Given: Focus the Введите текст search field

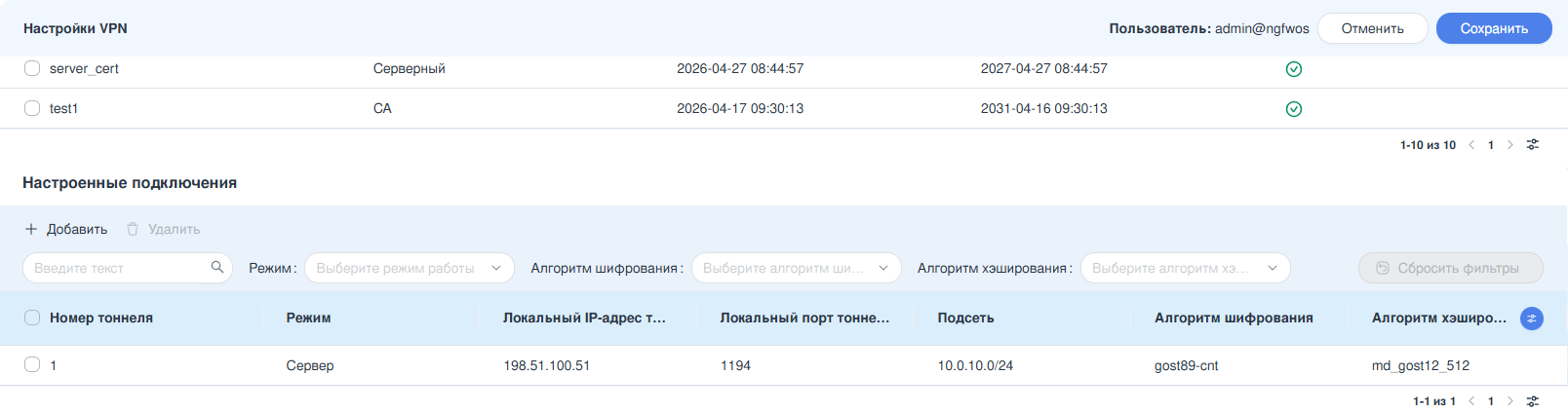Looking at the screenshot, I should point(128,268).
